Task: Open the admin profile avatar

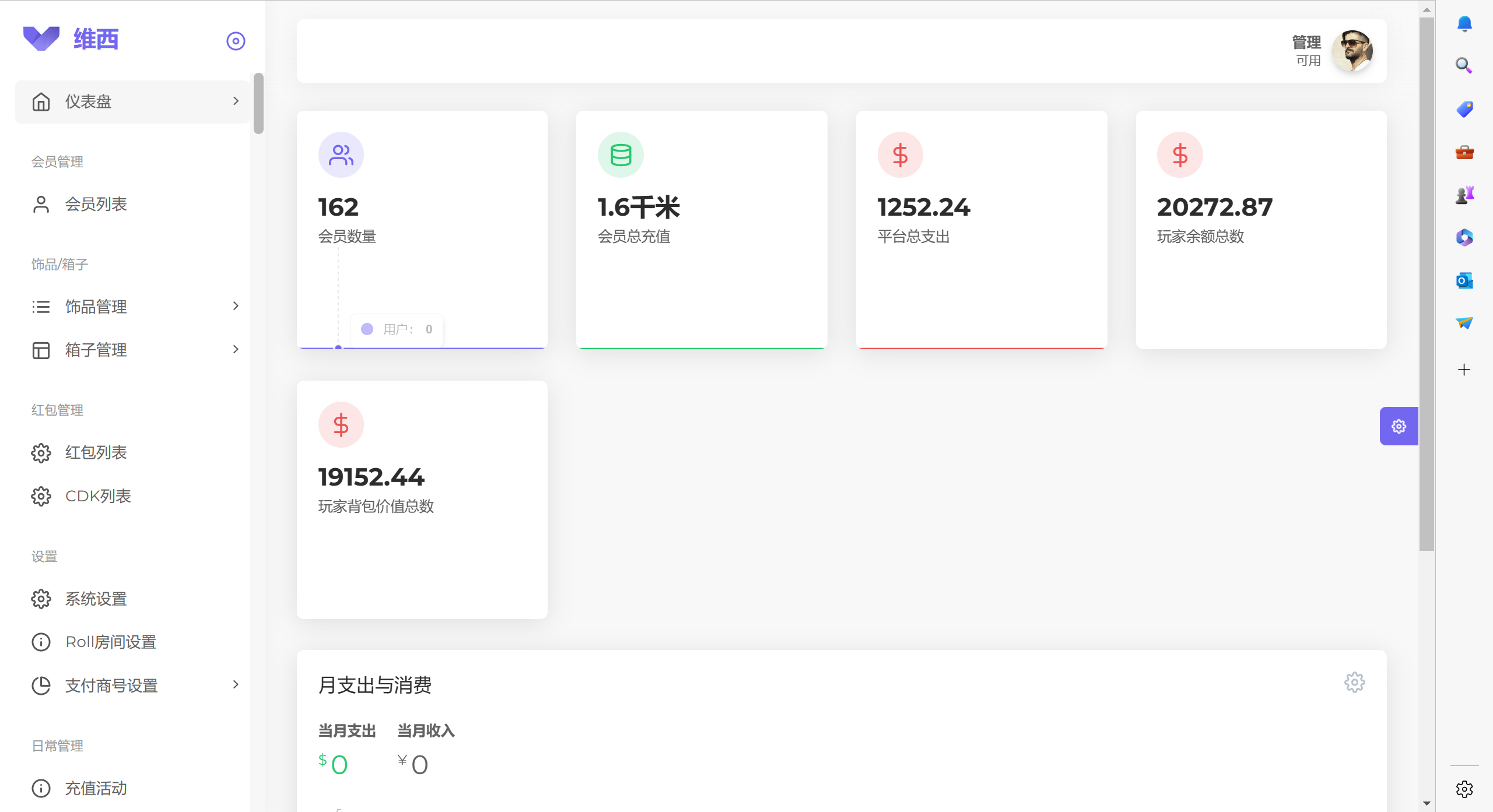Action: click(1352, 51)
